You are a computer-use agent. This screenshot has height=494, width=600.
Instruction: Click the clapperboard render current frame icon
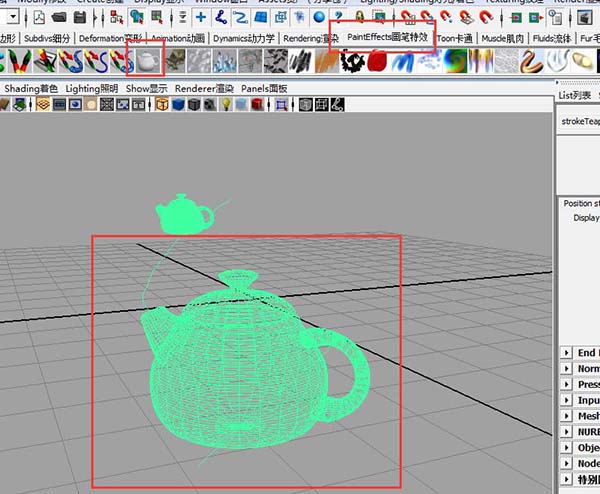tap(584, 17)
